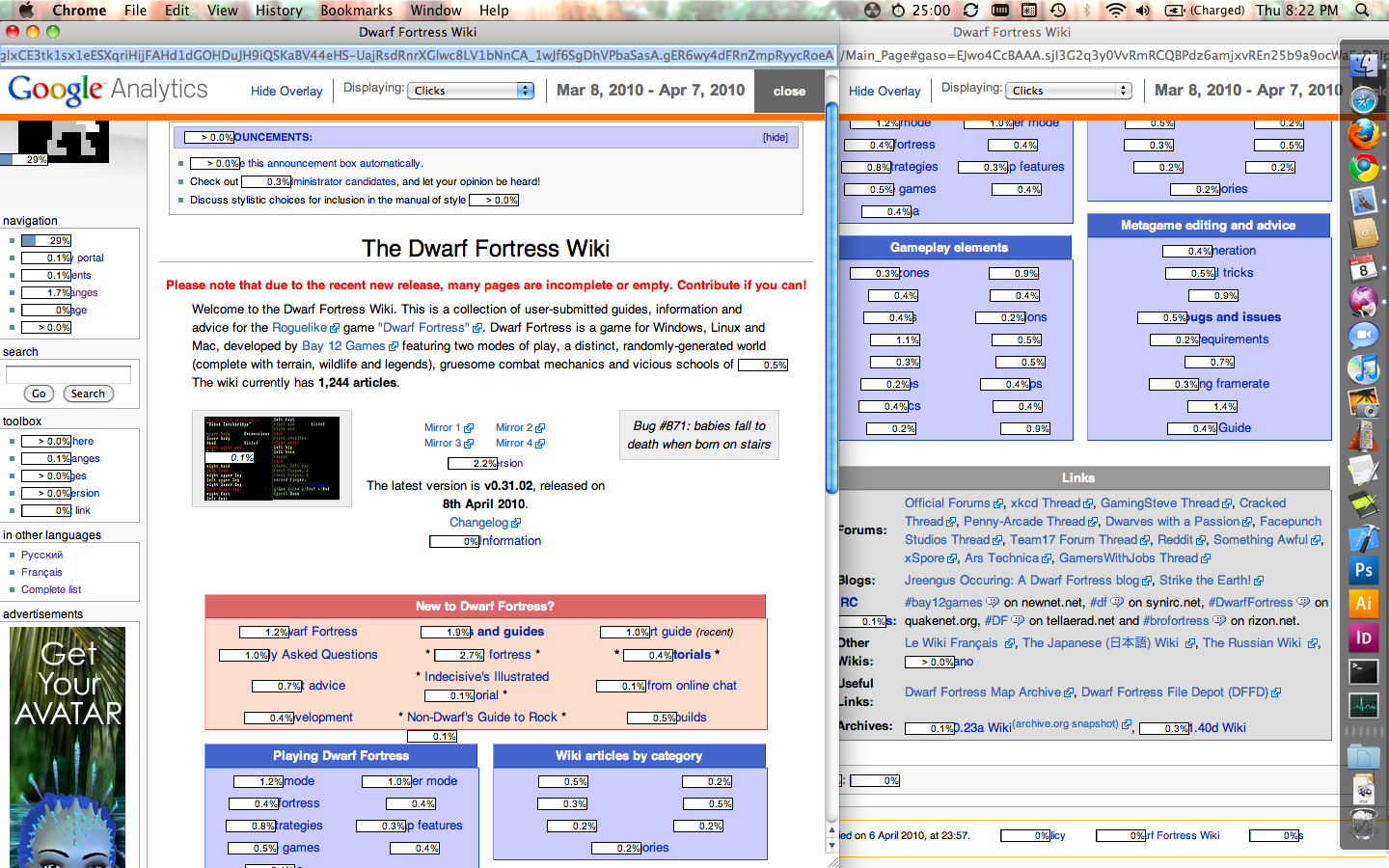Click the front window address bar
The image size is (1389, 868).
(x=418, y=55)
